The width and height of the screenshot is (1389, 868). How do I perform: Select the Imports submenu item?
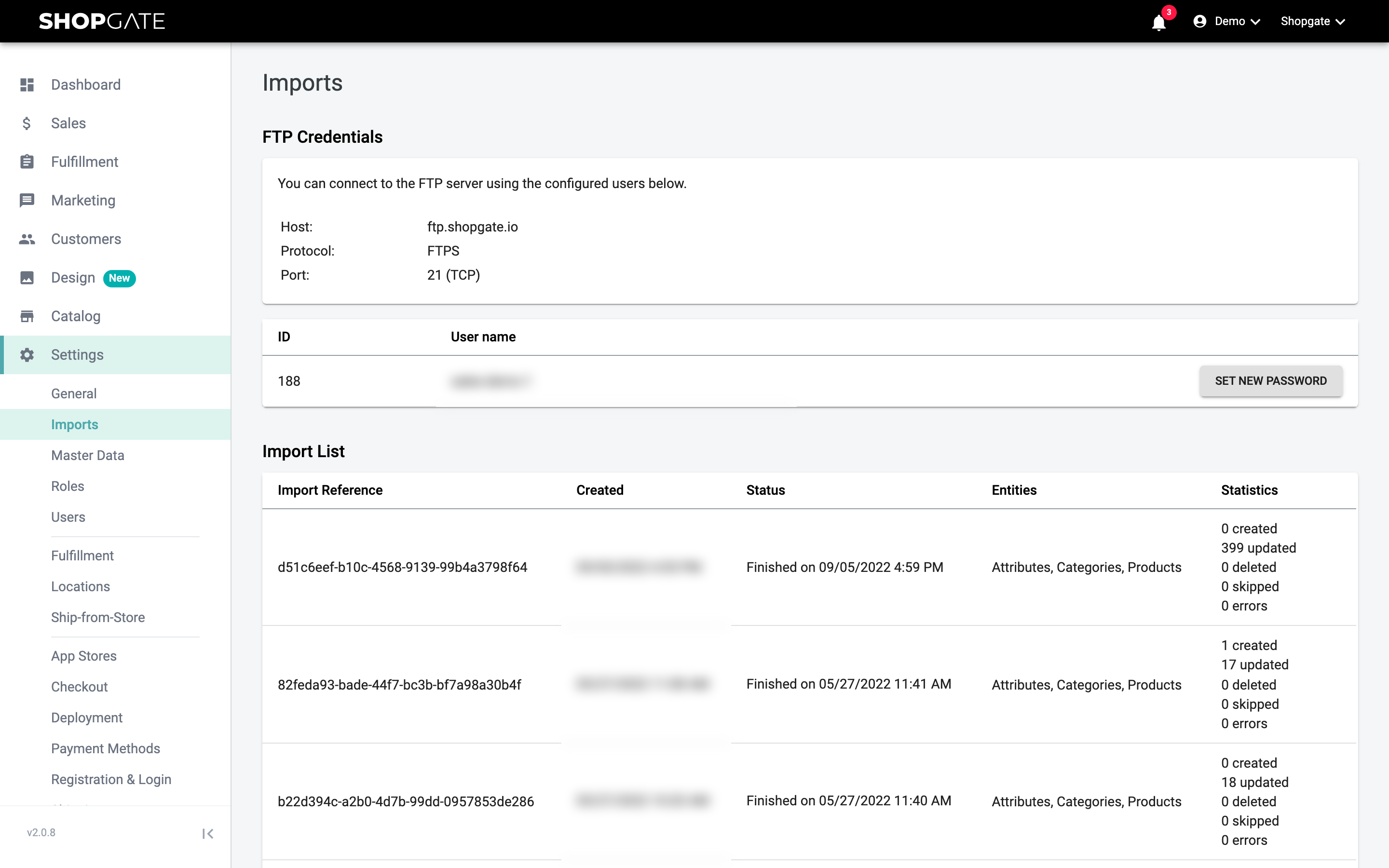75,424
